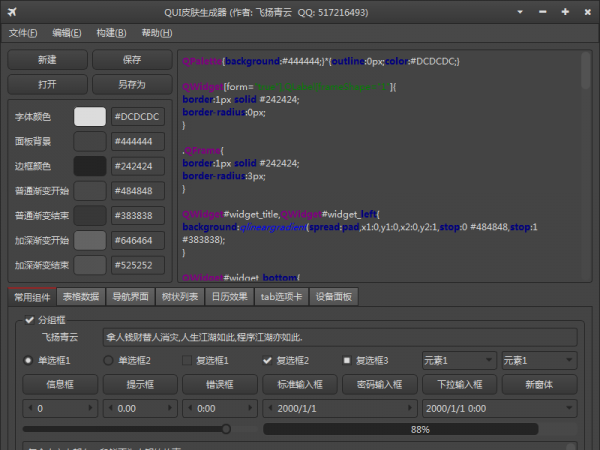This screenshot has height=450, width=600.
Task: Switch to the 日历效果 tab
Action: click(x=229, y=296)
